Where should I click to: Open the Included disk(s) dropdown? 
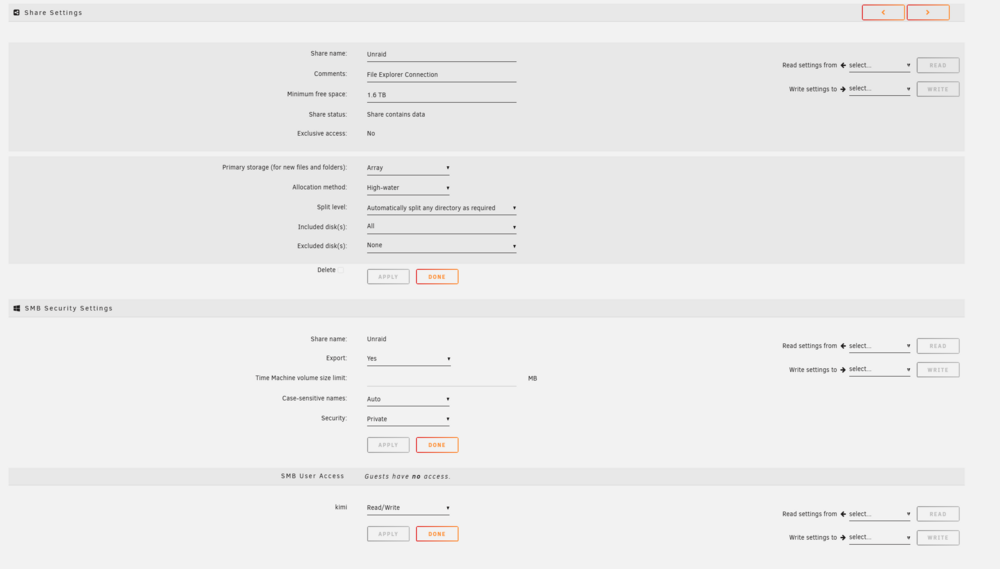pos(441,226)
